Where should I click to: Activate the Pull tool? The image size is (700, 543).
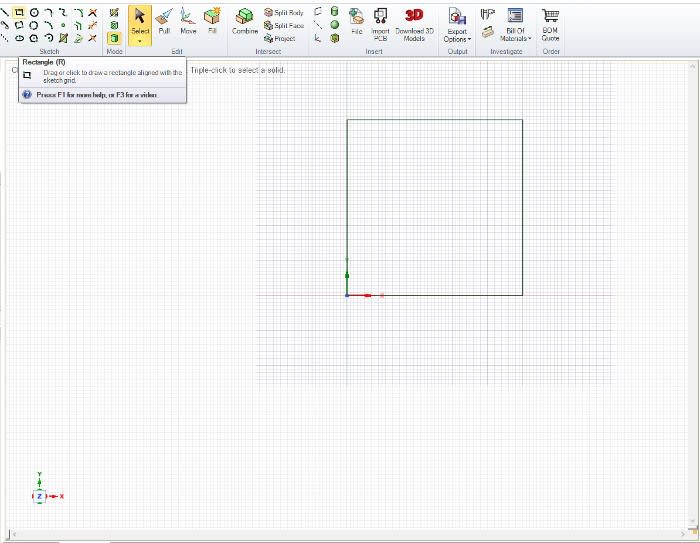click(x=164, y=21)
